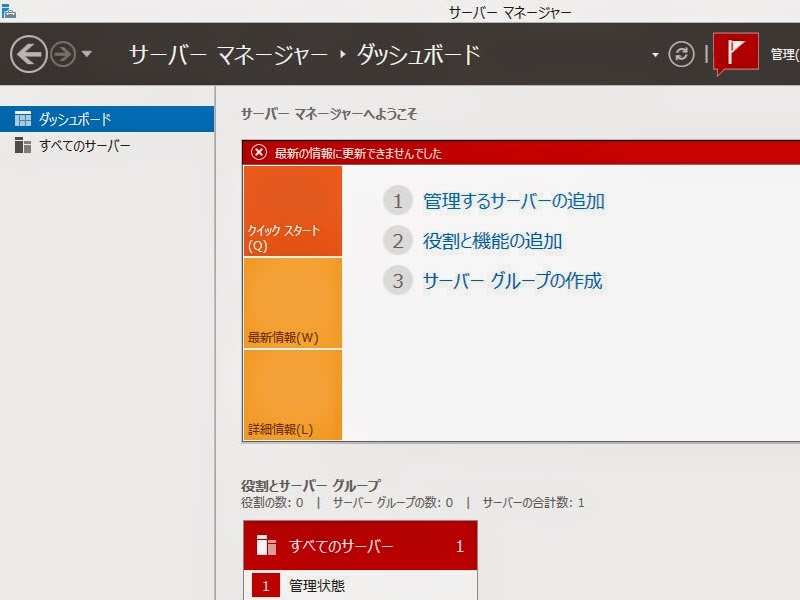The width and height of the screenshot is (800, 600).
Task: Click the サーバー グループの数: 0 text
Action: tap(393, 503)
